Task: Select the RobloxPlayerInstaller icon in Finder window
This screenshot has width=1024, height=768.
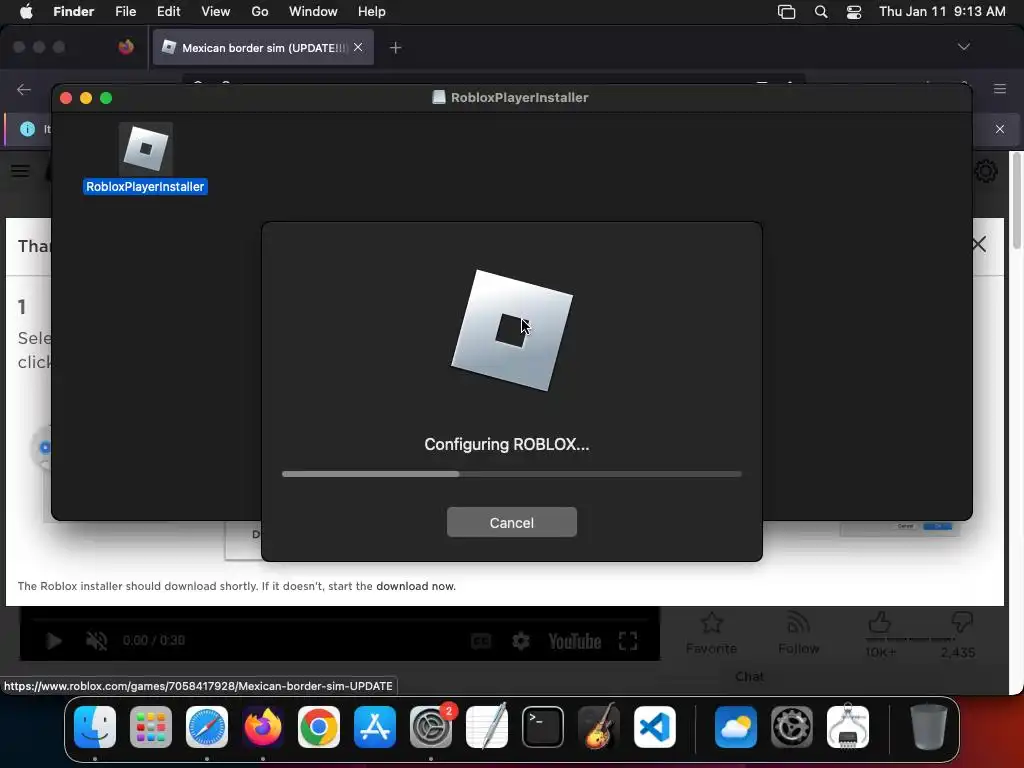Action: [x=146, y=149]
